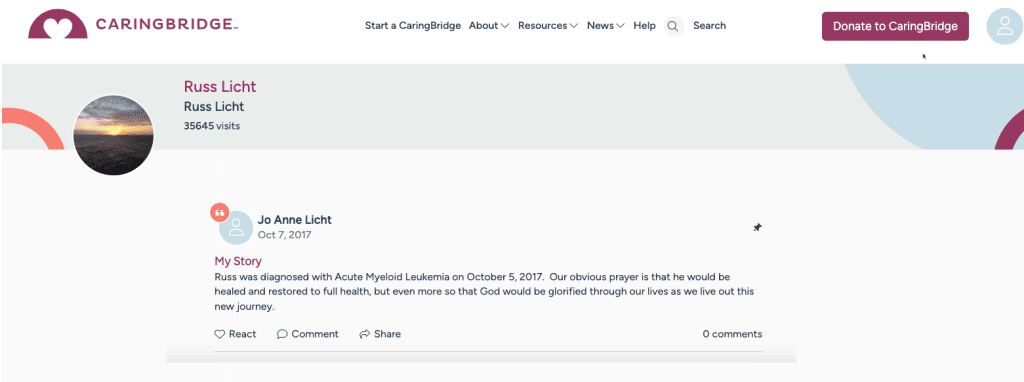Click the CaringBridge heart logo
Viewport: 1024px width, 382px height.
[58, 24]
